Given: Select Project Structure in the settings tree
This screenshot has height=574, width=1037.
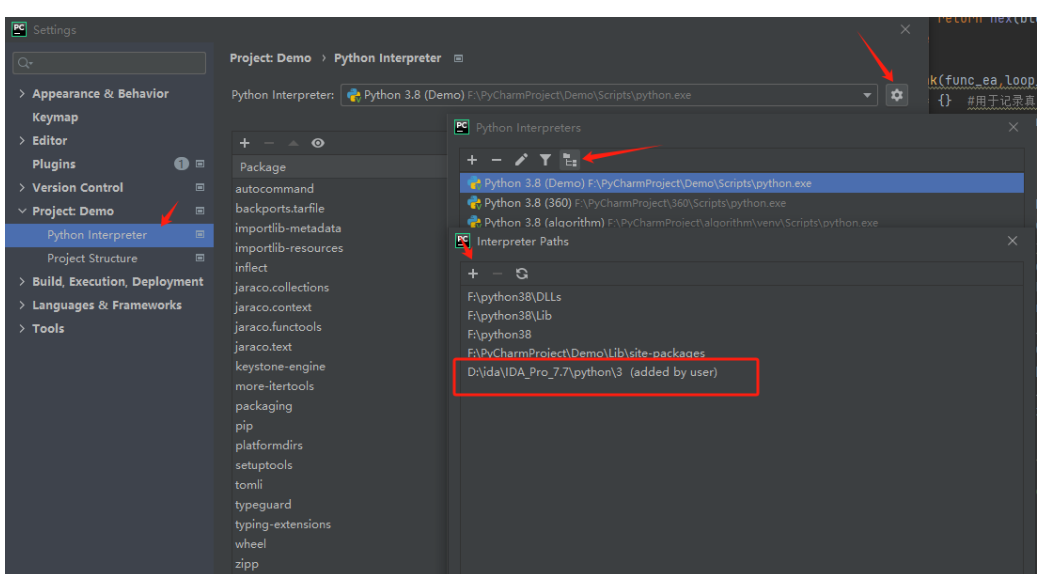Looking at the screenshot, I should pos(92,259).
